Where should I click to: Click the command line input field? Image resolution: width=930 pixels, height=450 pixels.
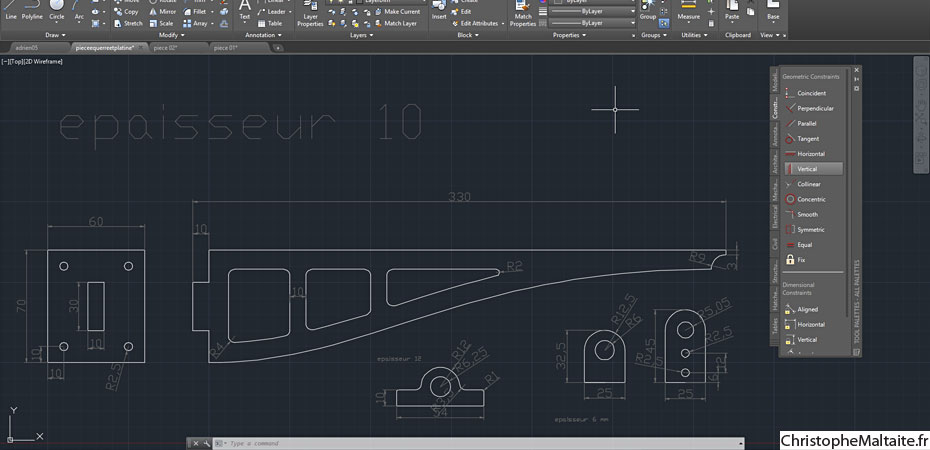(x=483, y=443)
